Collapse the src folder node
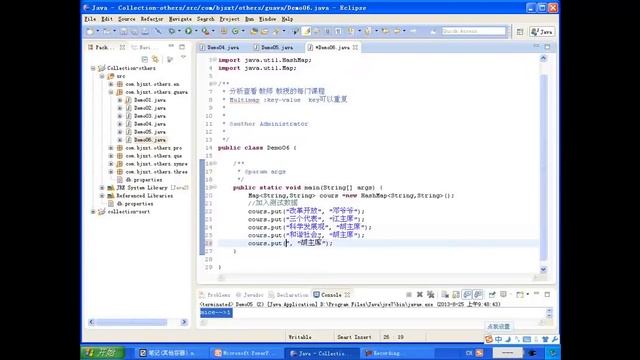The width and height of the screenshot is (640, 360). coord(102,76)
